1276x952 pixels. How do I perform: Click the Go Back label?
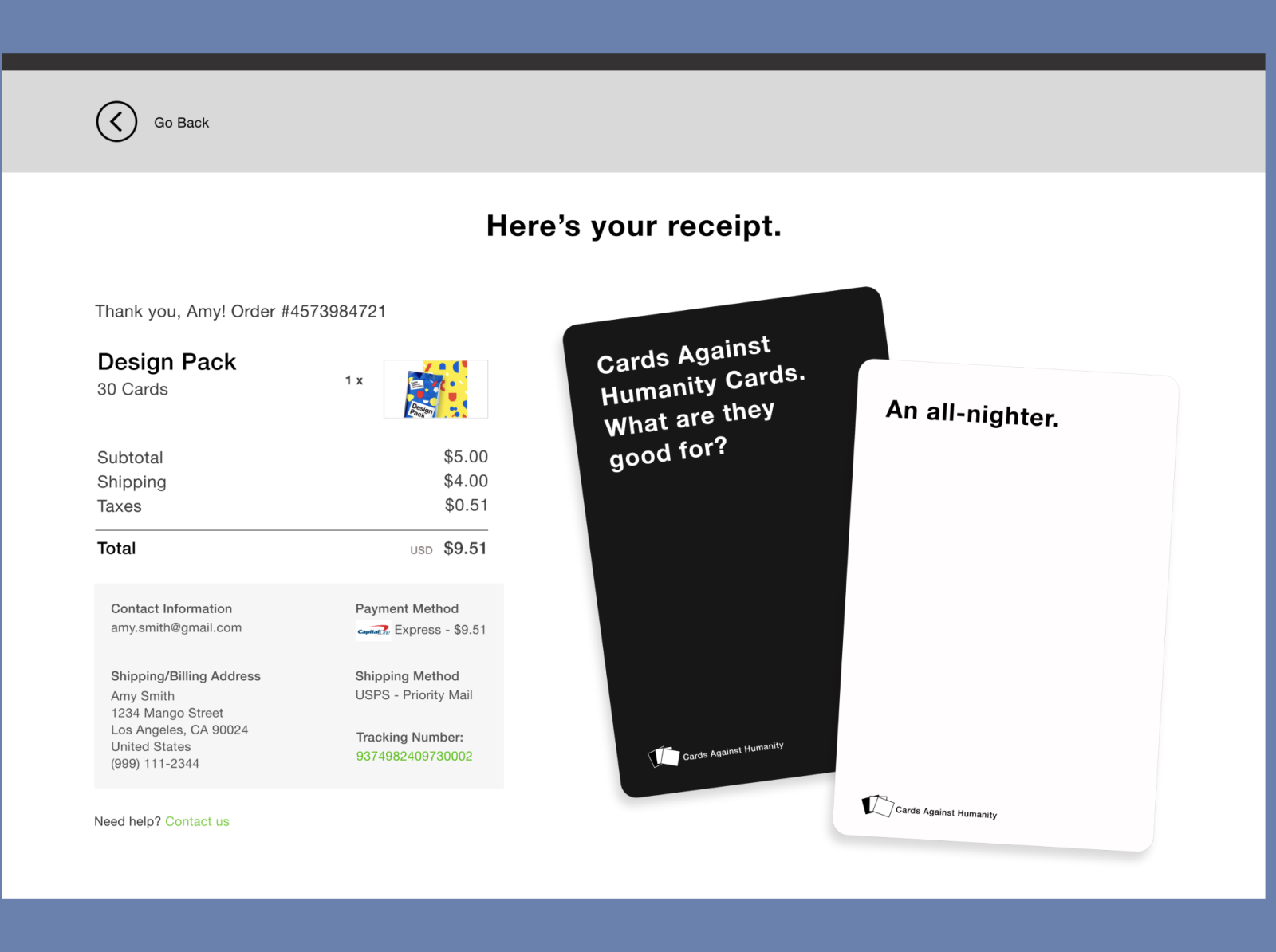pos(181,123)
